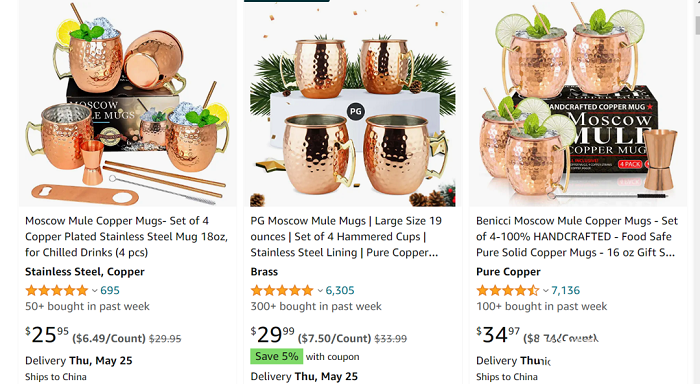Select the Benicci handcrafted mugs product image

(578, 104)
